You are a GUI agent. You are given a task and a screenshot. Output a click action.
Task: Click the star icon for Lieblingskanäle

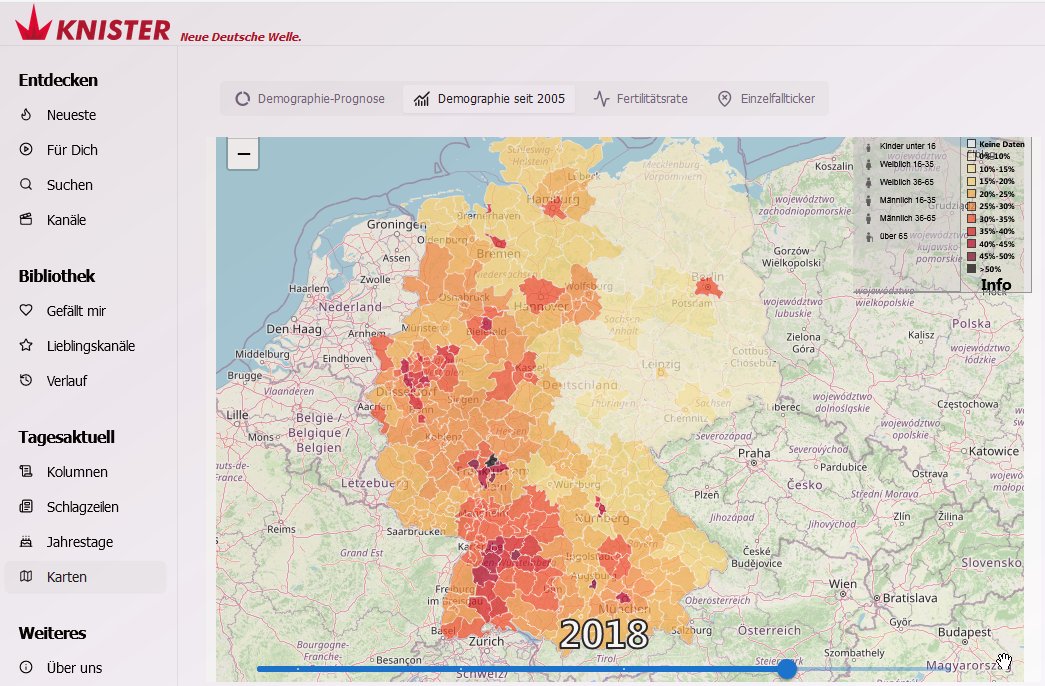click(26, 345)
